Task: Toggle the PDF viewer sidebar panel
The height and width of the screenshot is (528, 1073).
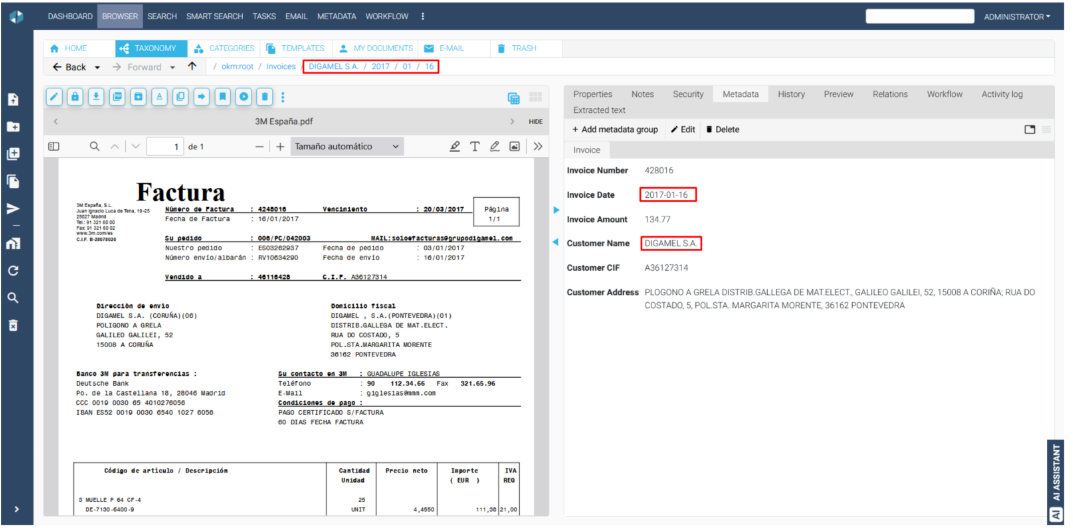Action: [x=55, y=147]
